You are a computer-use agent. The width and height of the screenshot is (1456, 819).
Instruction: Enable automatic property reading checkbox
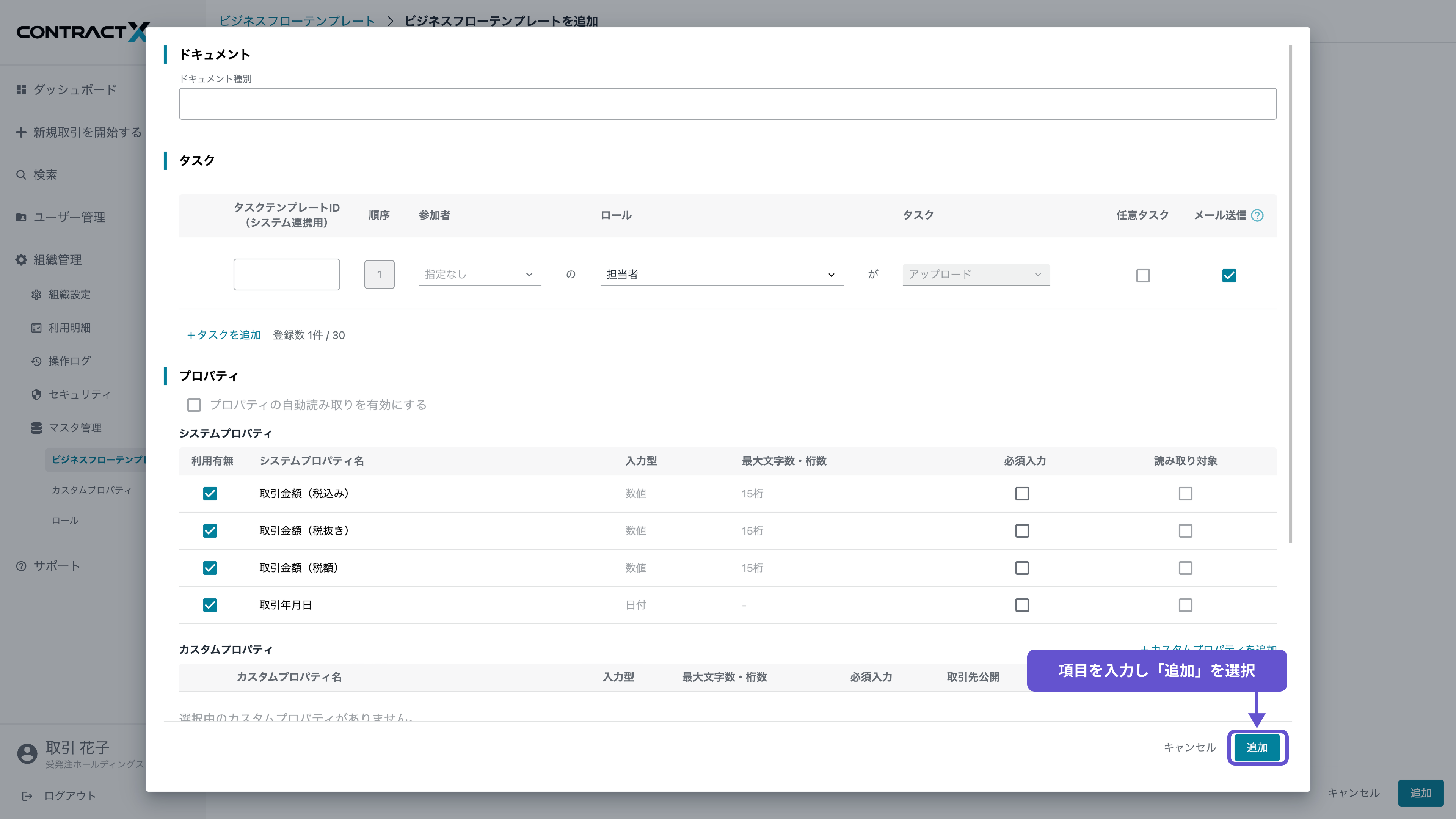click(194, 405)
